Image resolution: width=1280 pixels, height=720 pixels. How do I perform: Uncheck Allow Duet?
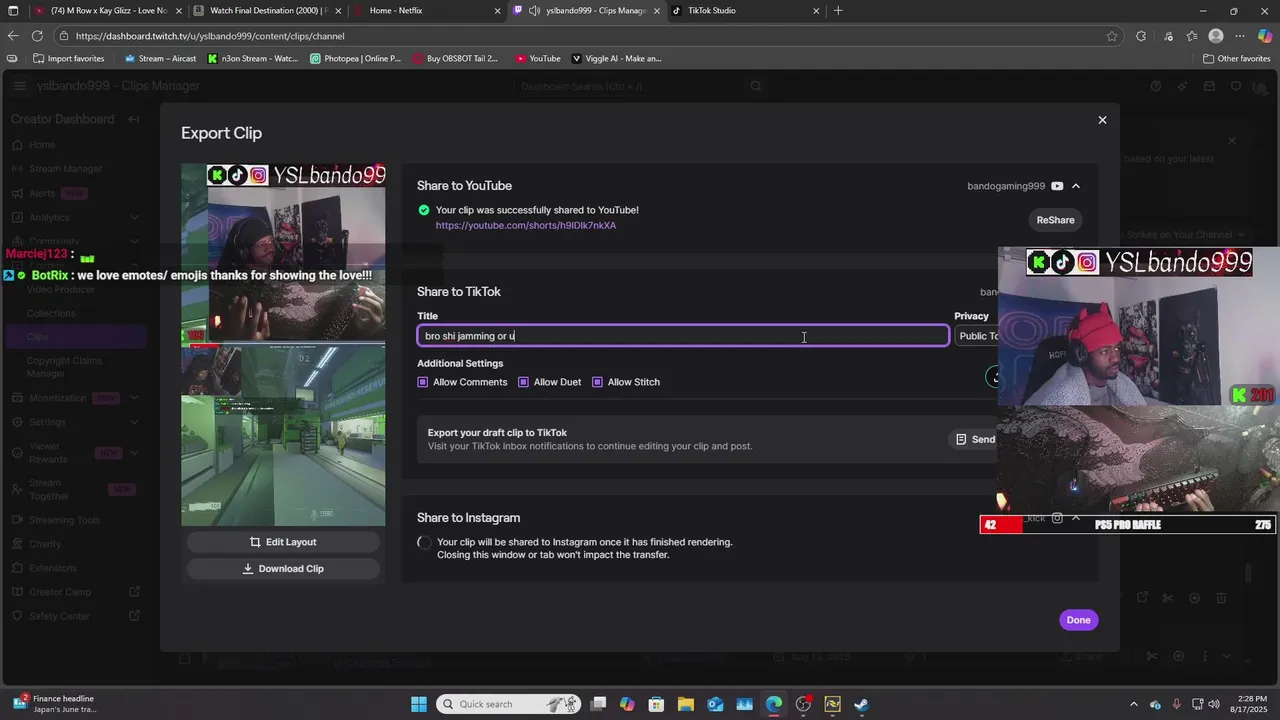click(524, 382)
